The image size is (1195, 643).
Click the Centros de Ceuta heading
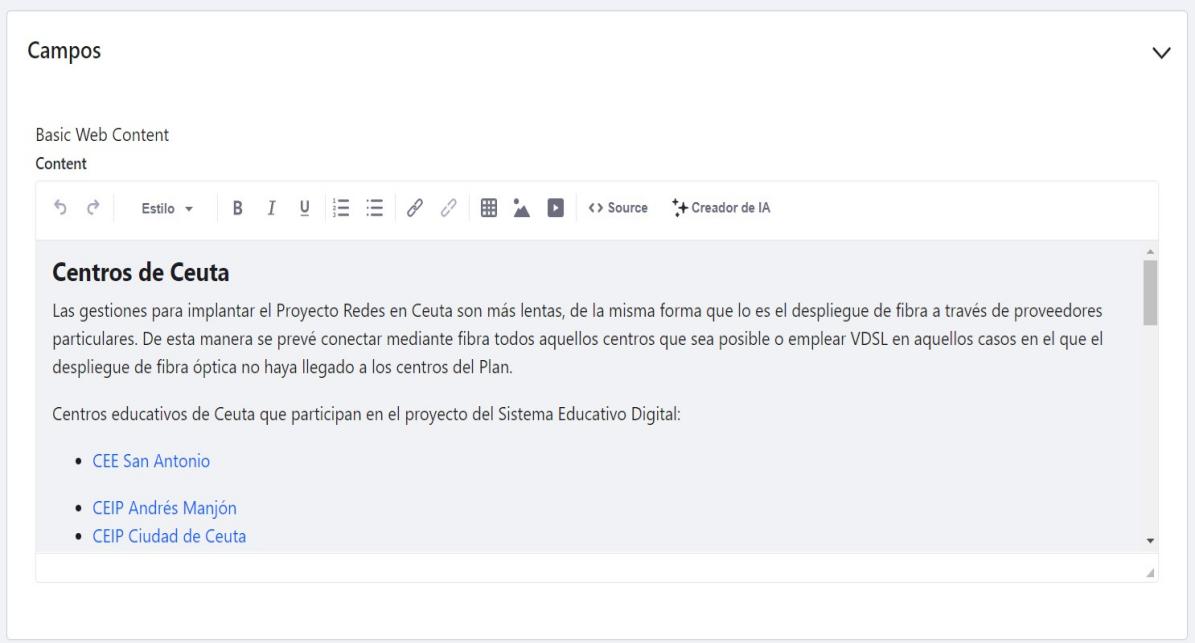(141, 272)
